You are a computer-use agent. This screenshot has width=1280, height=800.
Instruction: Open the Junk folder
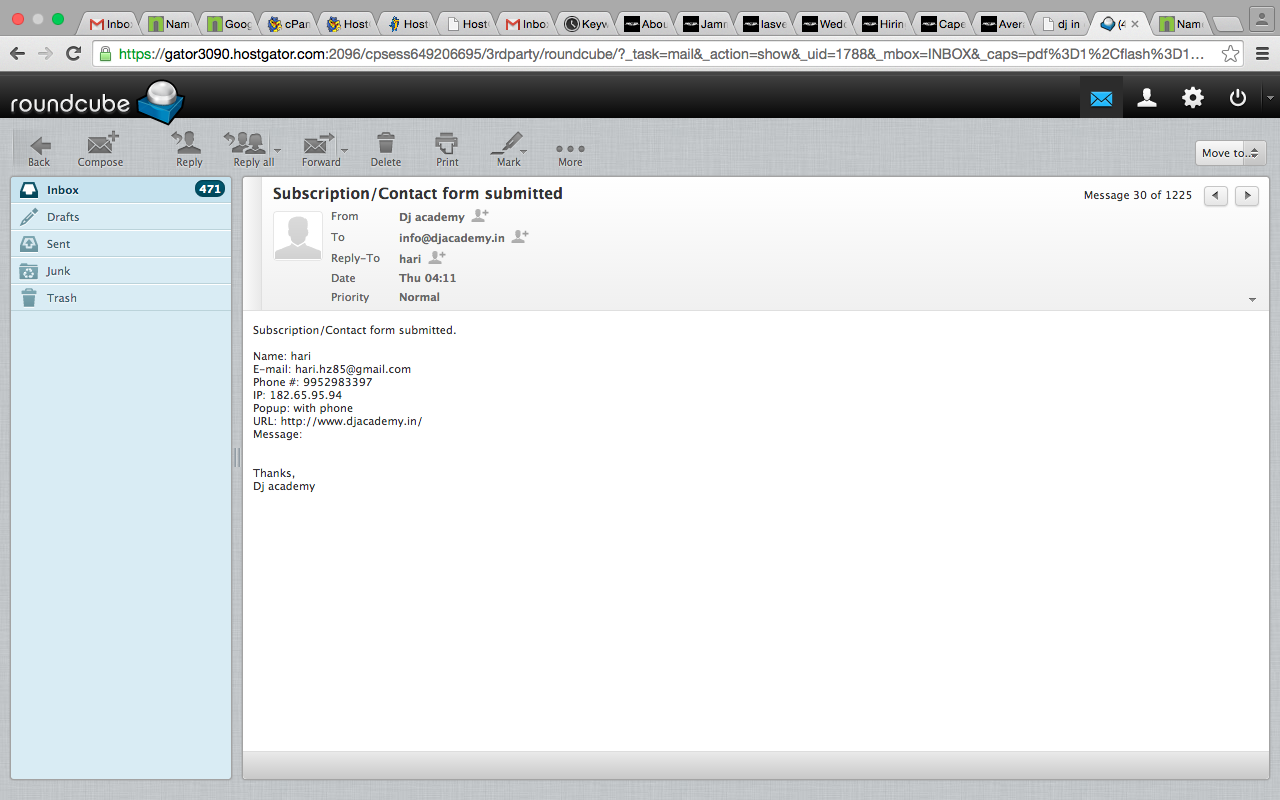coord(121,271)
